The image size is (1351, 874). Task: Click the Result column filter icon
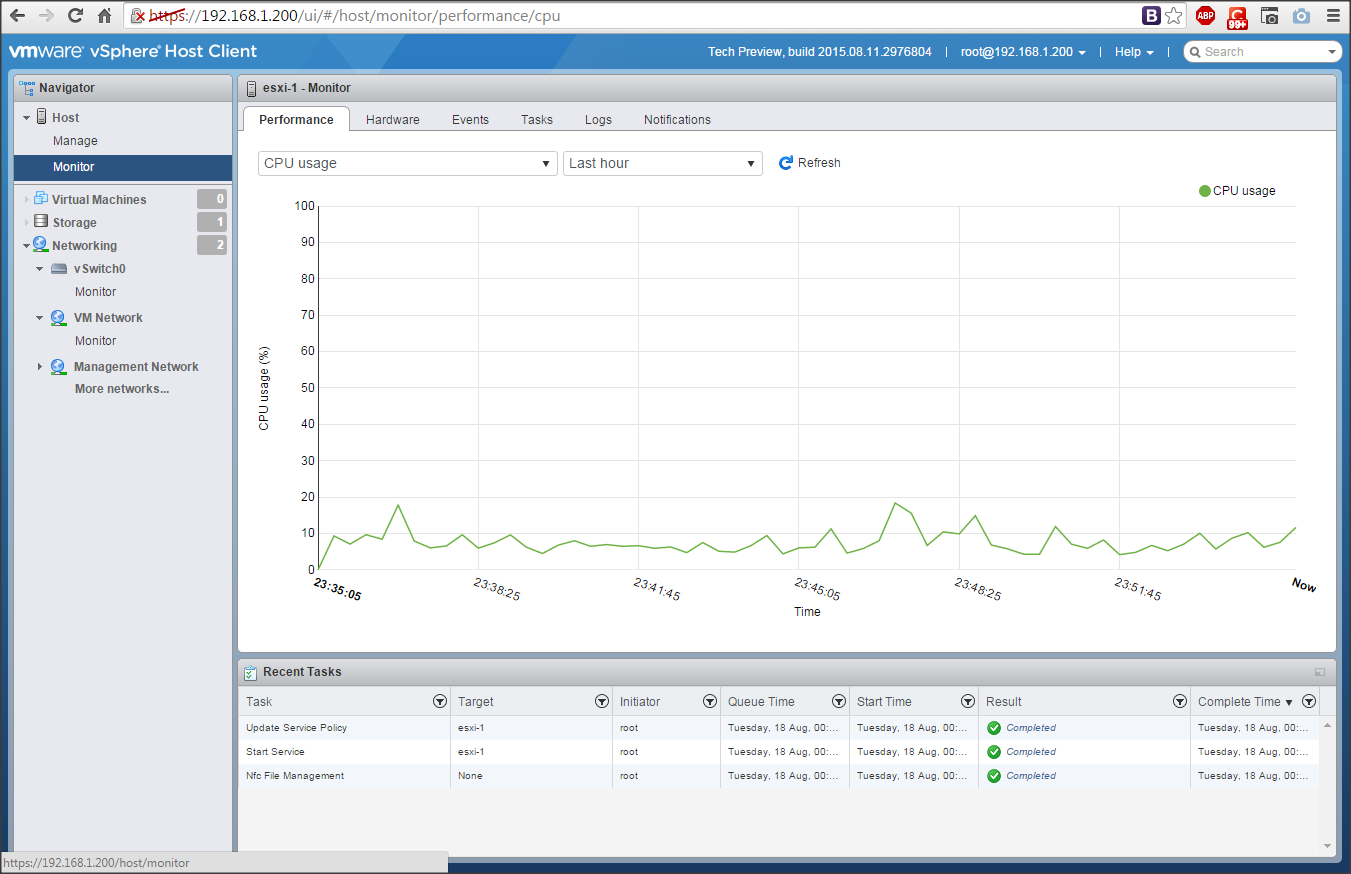click(1179, 702)
